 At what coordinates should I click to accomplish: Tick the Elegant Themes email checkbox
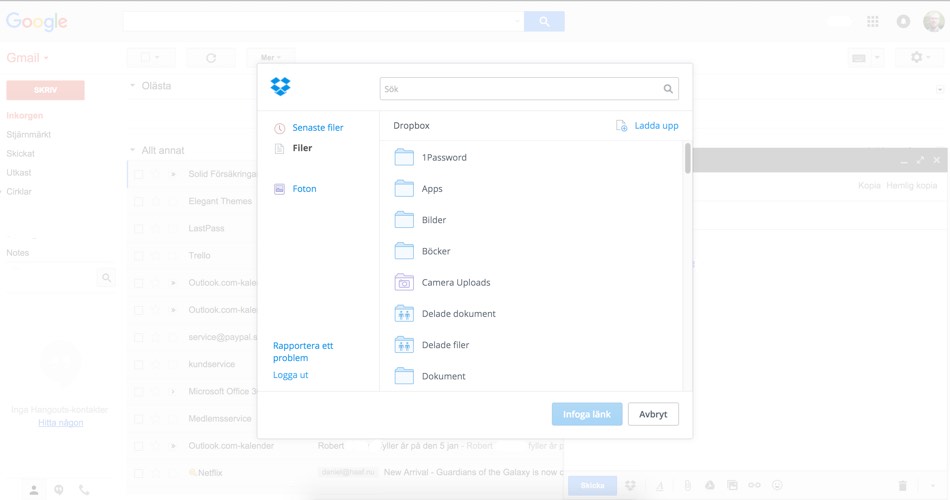pos(139,201)
